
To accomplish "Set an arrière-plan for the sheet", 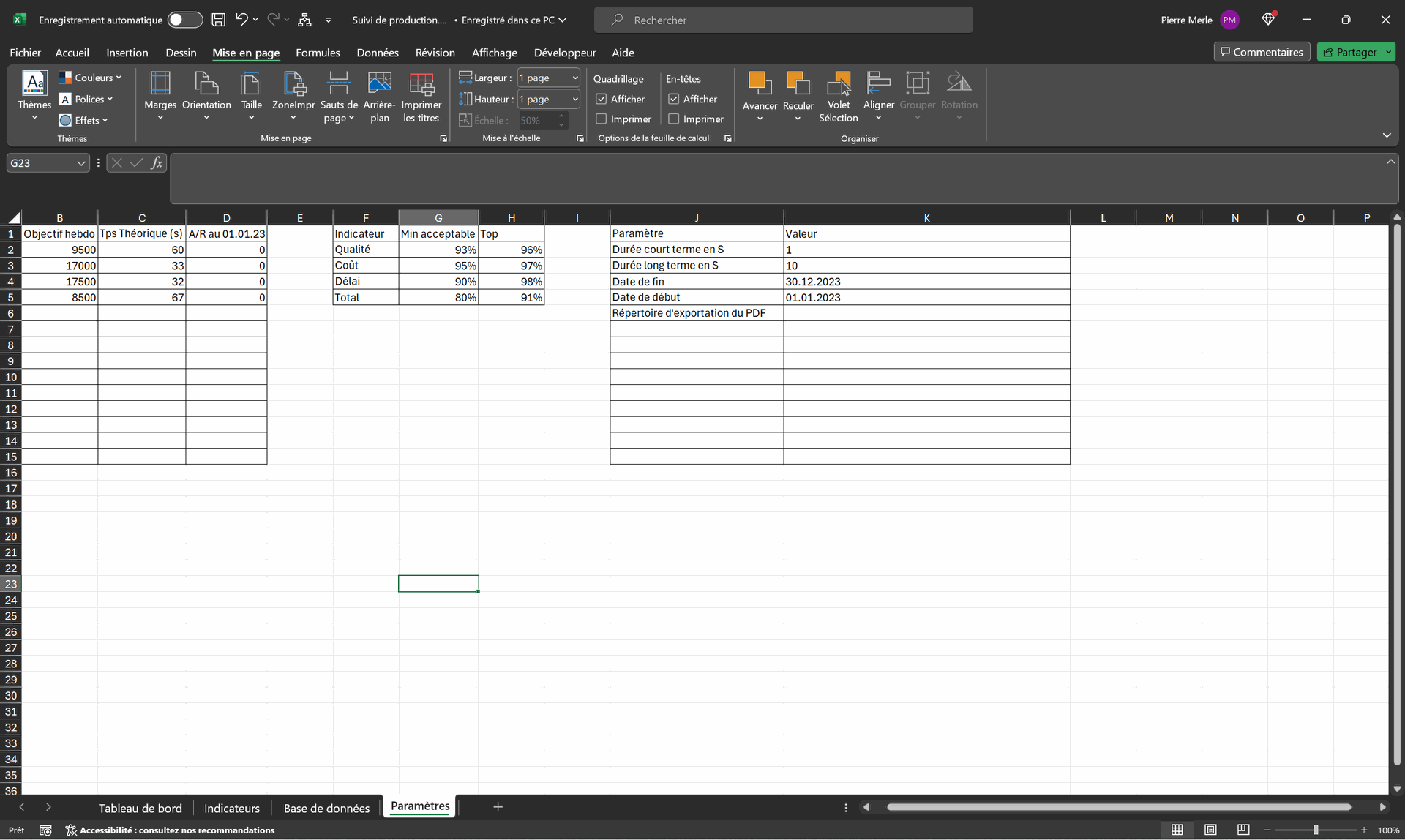I will coord(379,96).
